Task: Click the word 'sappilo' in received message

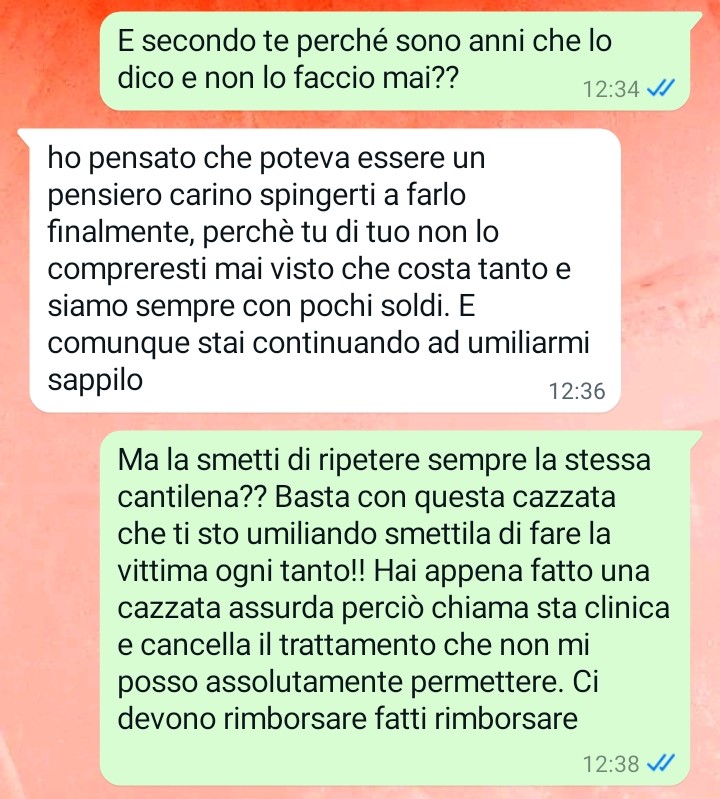Action: click(95, 380)
